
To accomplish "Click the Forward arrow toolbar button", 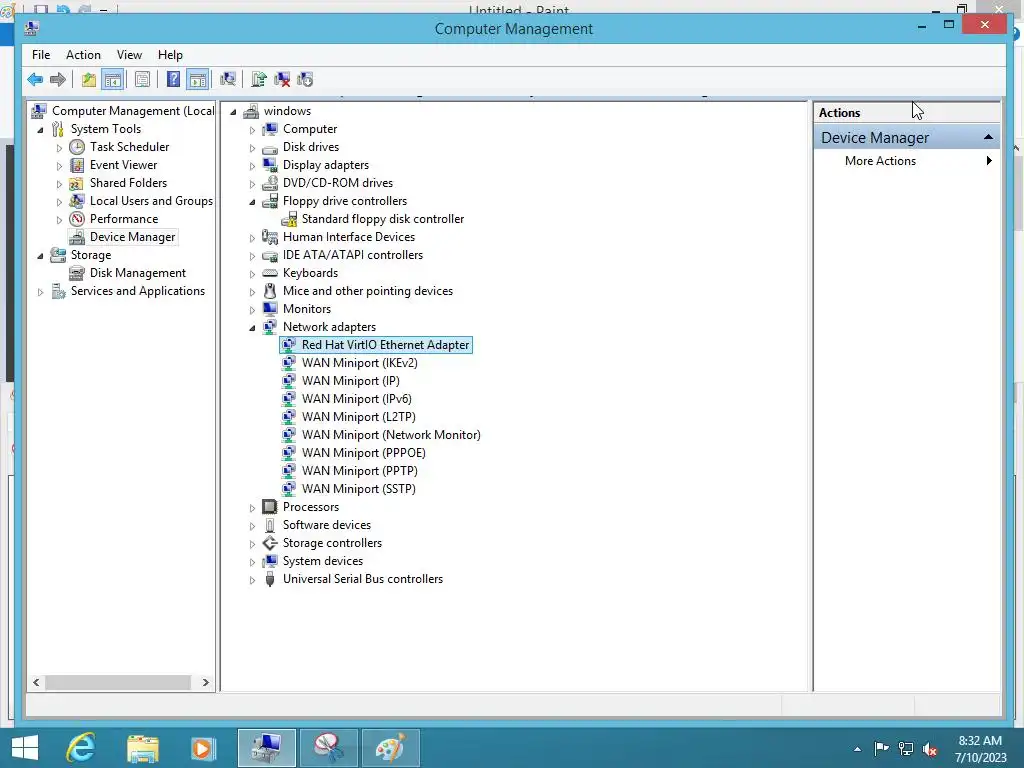I will point(58,80).
